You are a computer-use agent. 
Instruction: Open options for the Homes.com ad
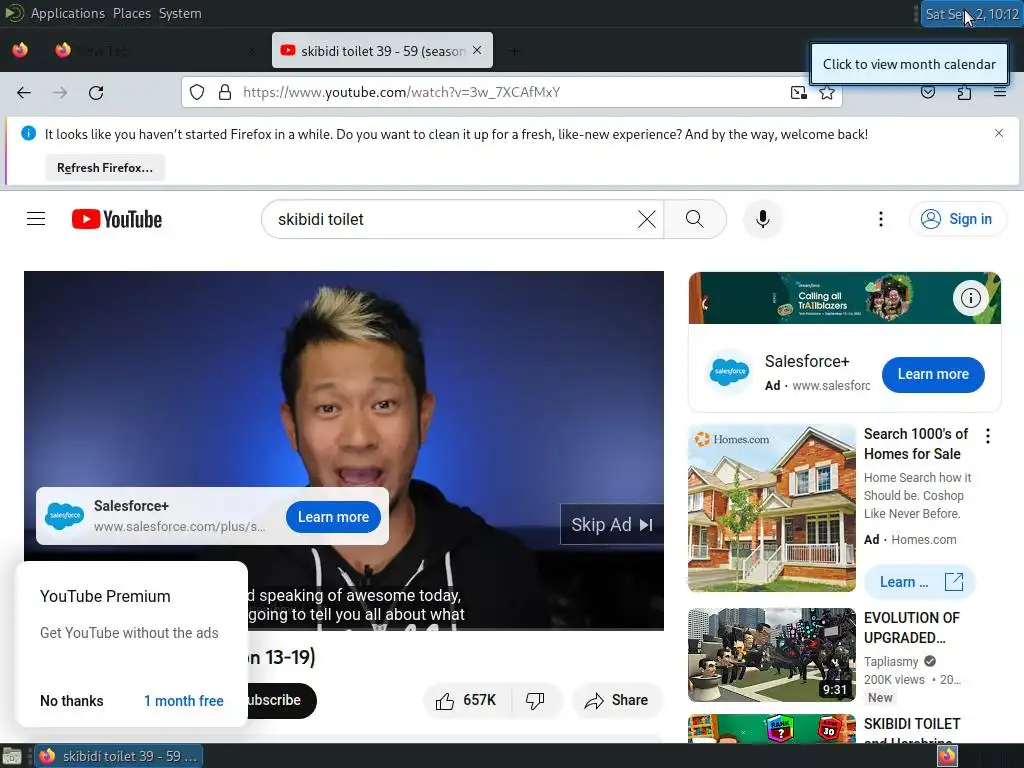[987, 436]
